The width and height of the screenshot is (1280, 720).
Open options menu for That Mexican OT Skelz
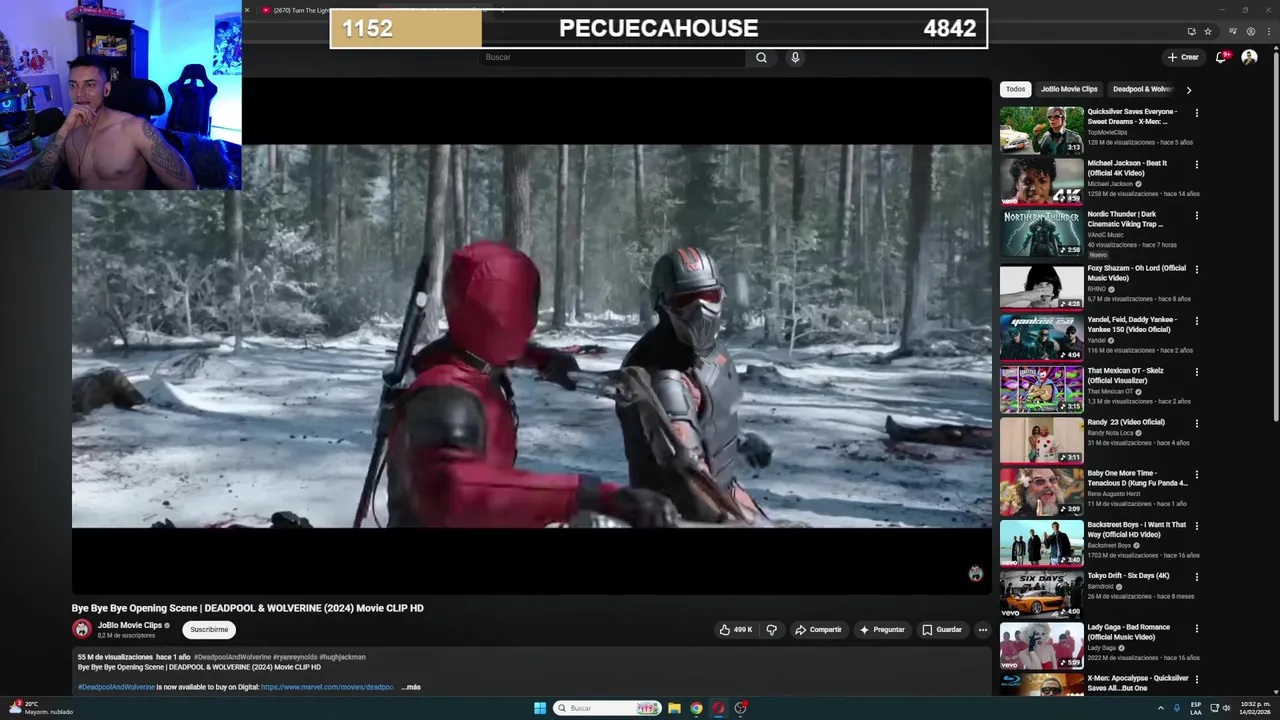point(1196,372)
